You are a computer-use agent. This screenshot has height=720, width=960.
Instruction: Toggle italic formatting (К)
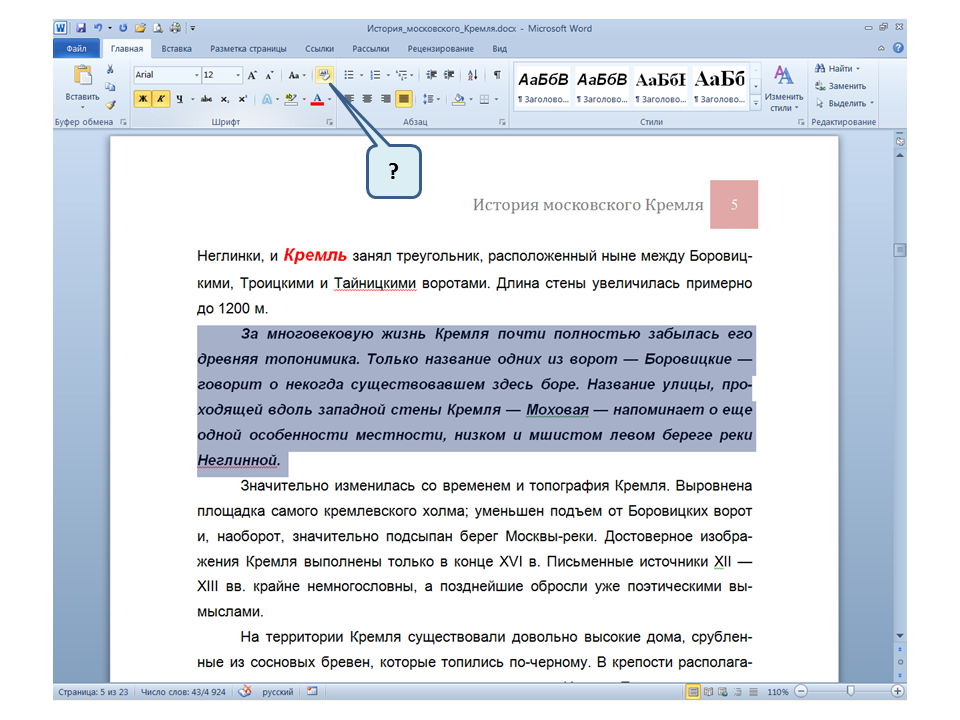click(x=159, y=99)
